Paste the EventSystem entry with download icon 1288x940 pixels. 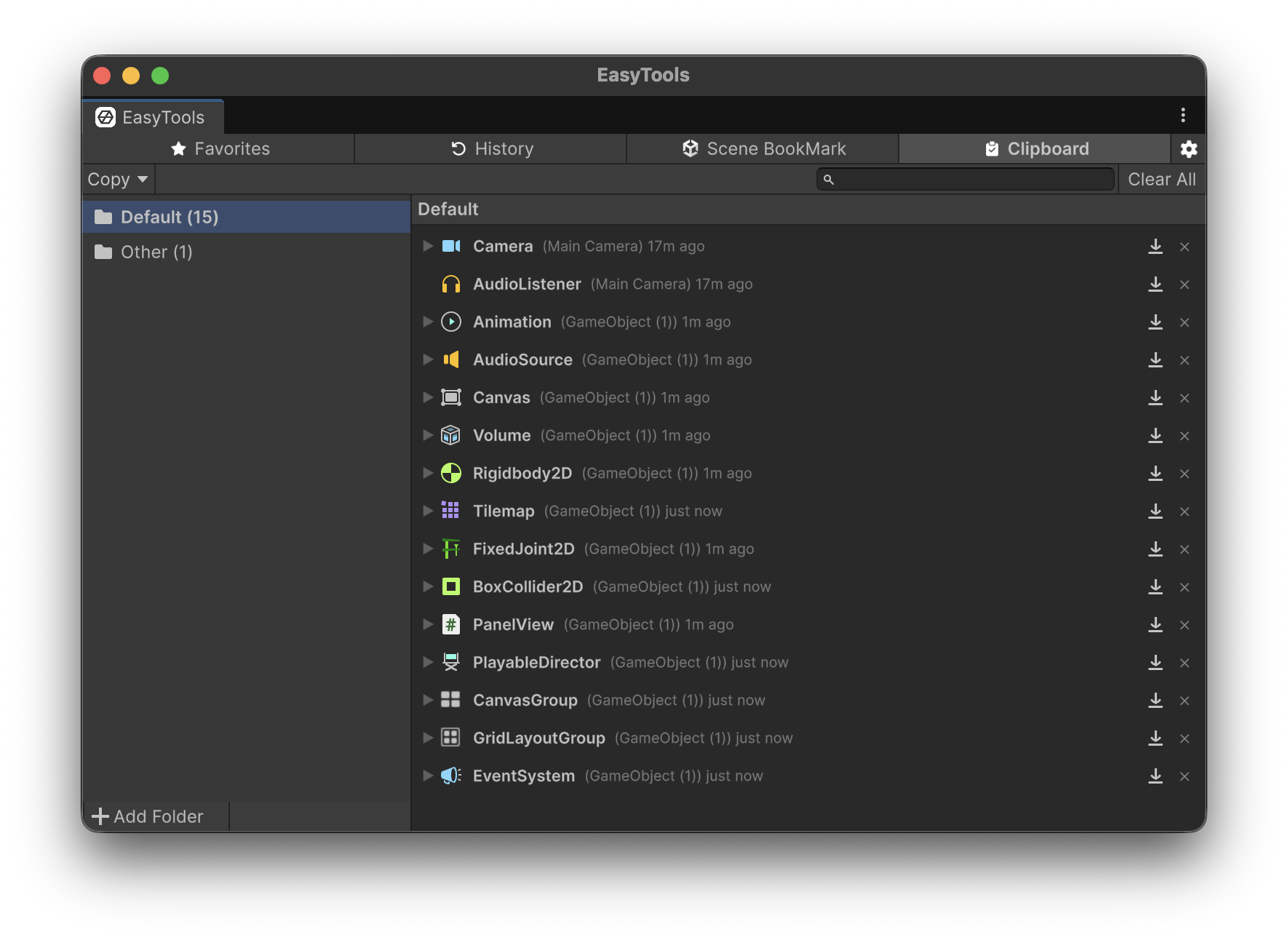1156,776
